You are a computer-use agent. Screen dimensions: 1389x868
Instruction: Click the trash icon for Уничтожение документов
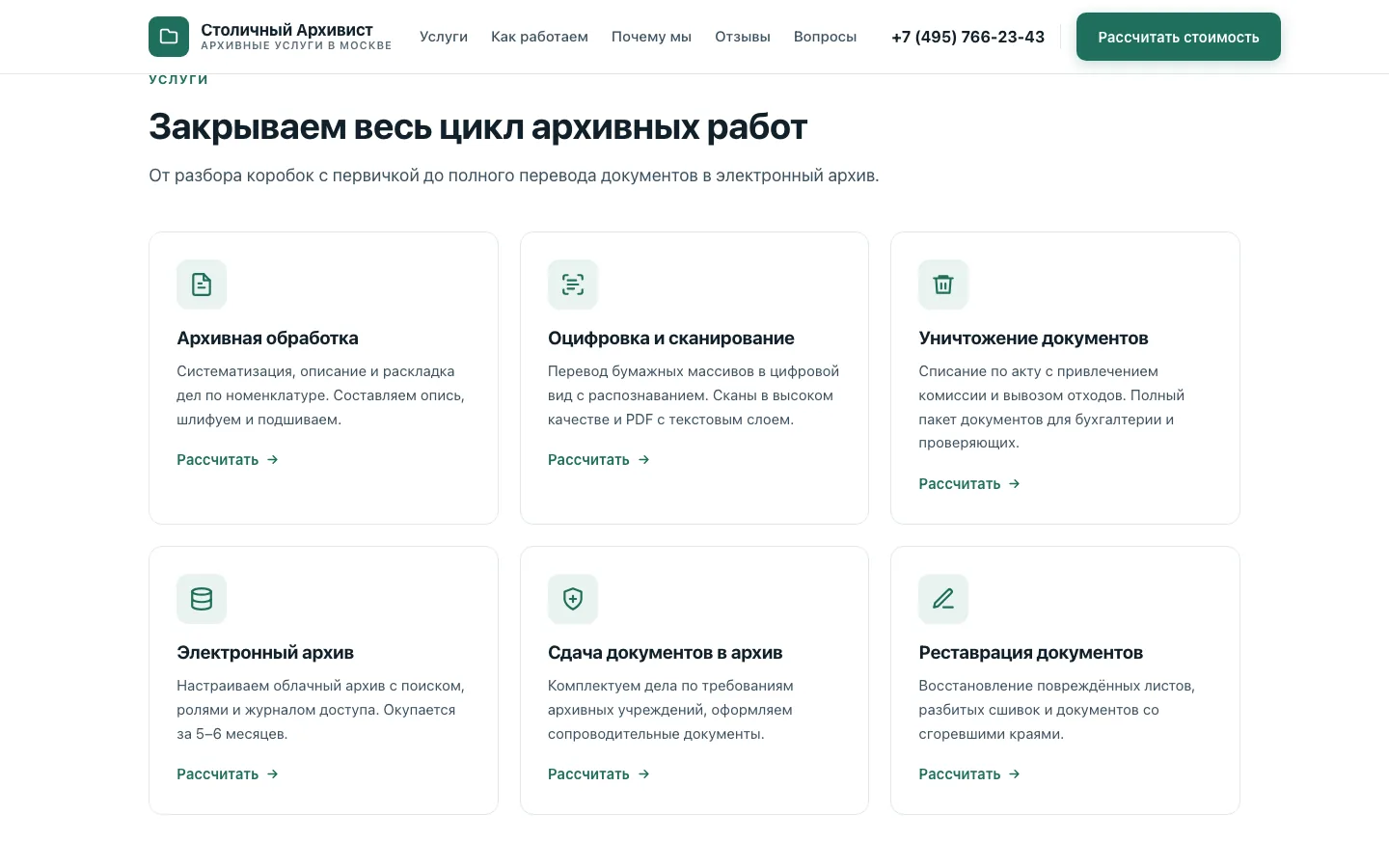point(943,285)
